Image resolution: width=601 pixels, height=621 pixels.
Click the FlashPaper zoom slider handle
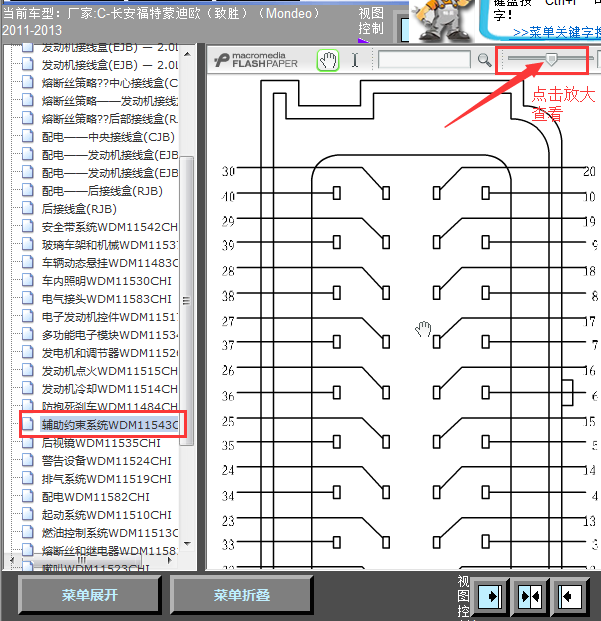[x=551, y=59]
